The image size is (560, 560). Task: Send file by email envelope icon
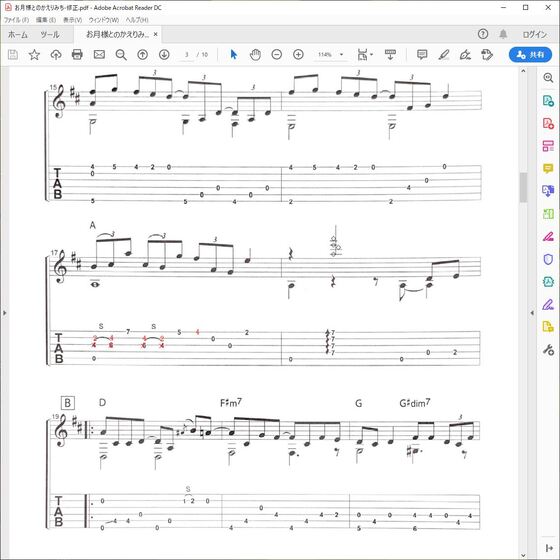click(x=99, y=55)
